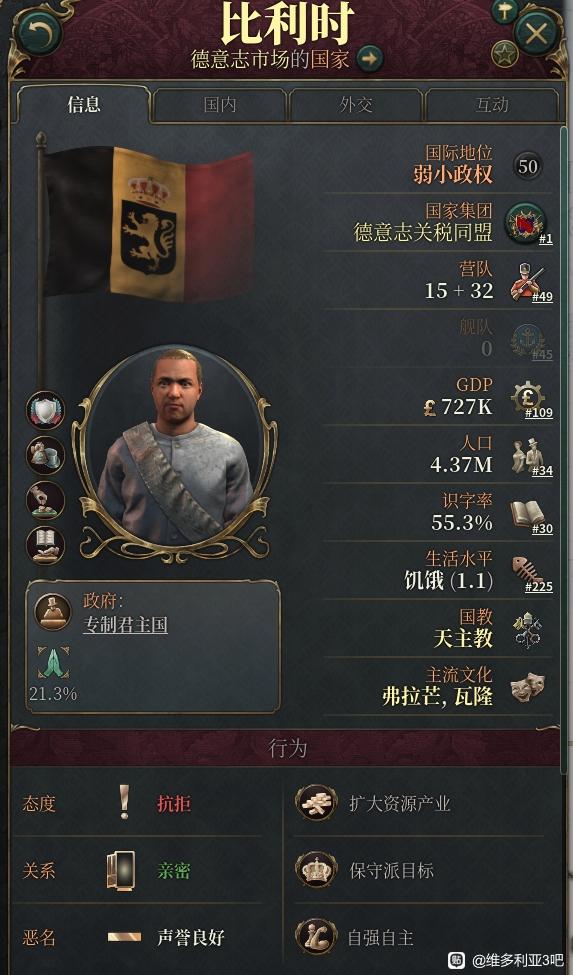Click the literacy book icon
This screenshot has width=573, height=975.
coord(528,514)
